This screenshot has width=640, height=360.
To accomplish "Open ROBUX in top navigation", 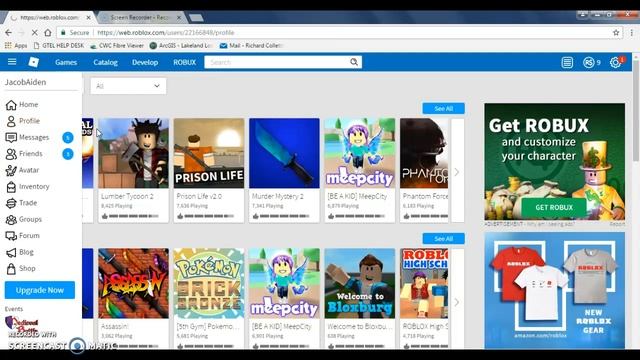I will (x=184, y=62).
